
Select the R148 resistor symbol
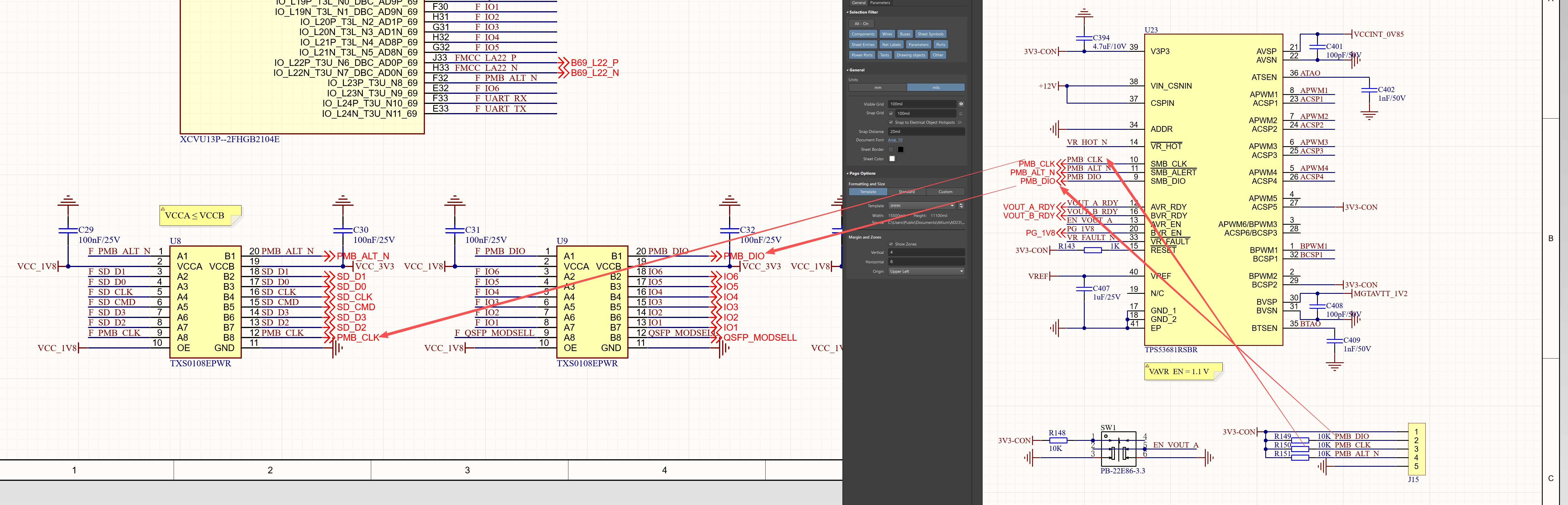tap(1058, 441)
